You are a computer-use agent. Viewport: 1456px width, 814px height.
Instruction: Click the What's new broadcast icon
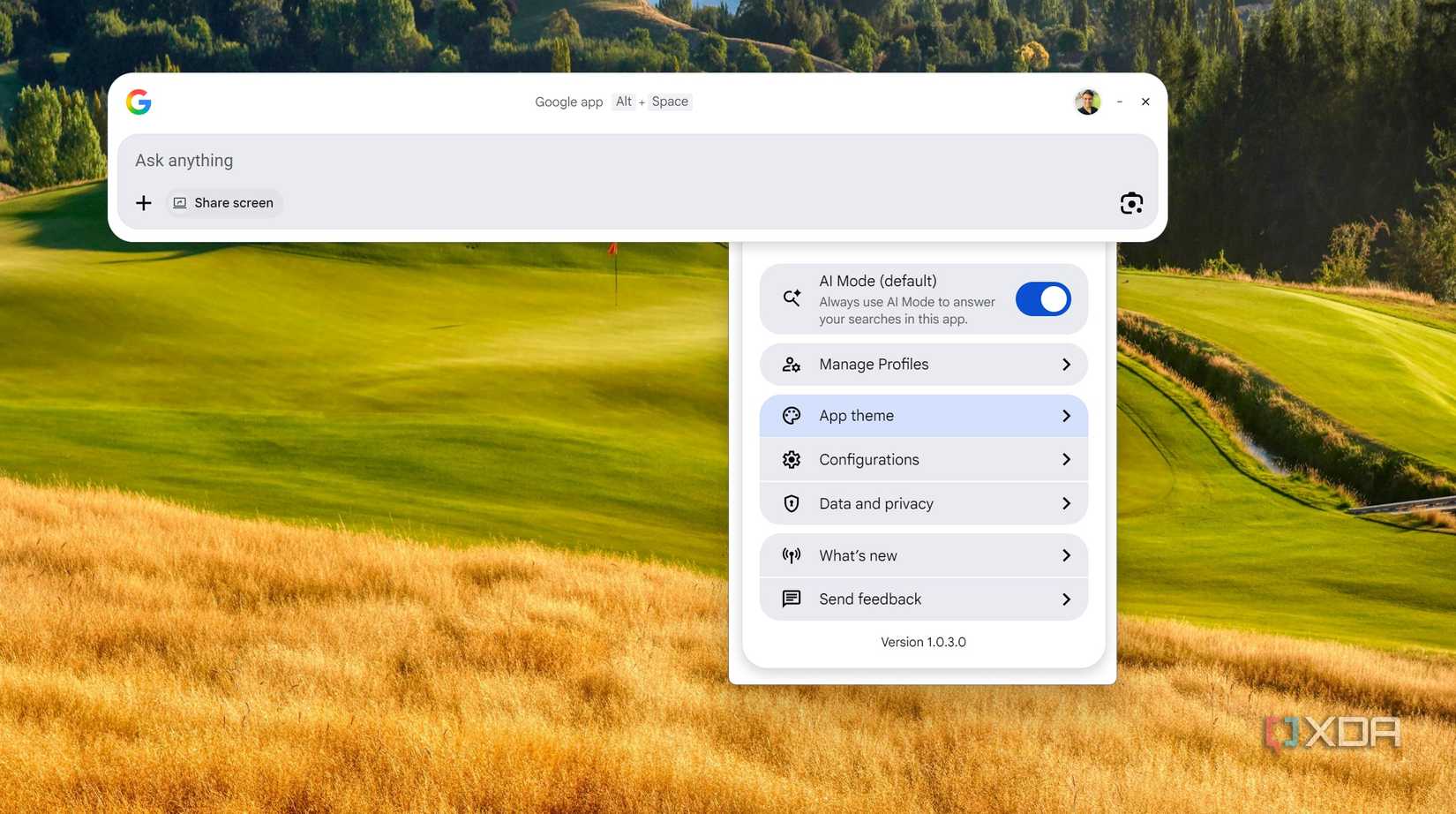(792, 555)
